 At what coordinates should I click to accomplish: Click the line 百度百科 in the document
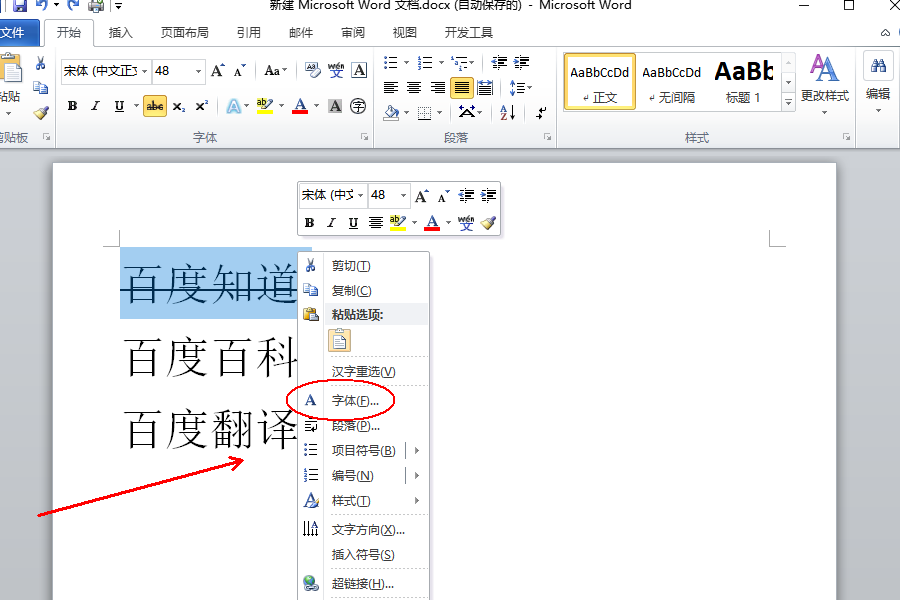[x=210, y=357]
